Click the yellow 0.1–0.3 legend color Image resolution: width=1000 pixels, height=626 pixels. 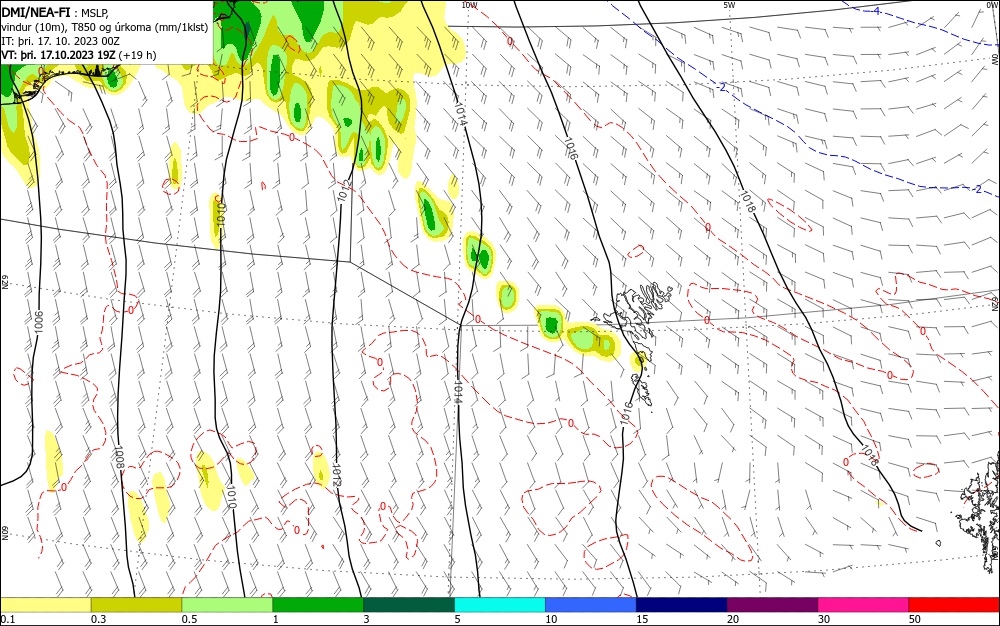click(45, 605)
